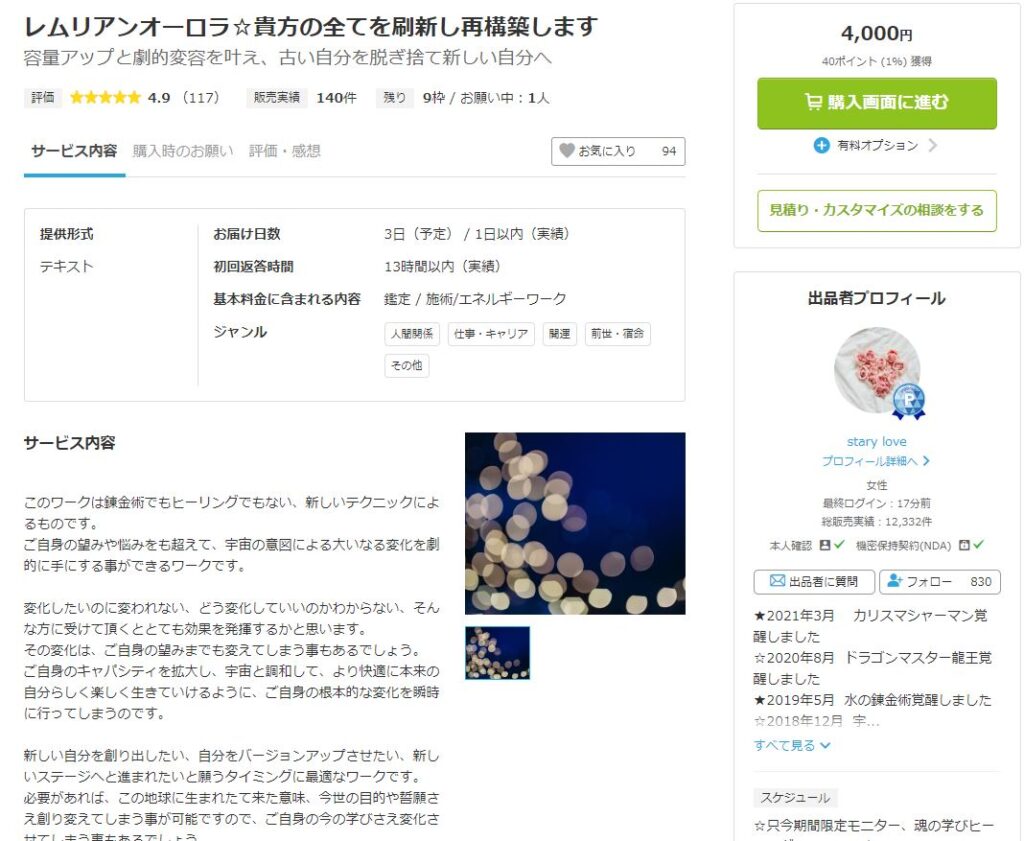Click the five-star rating icons
1024x841 pixels.
tap(105, 98)
